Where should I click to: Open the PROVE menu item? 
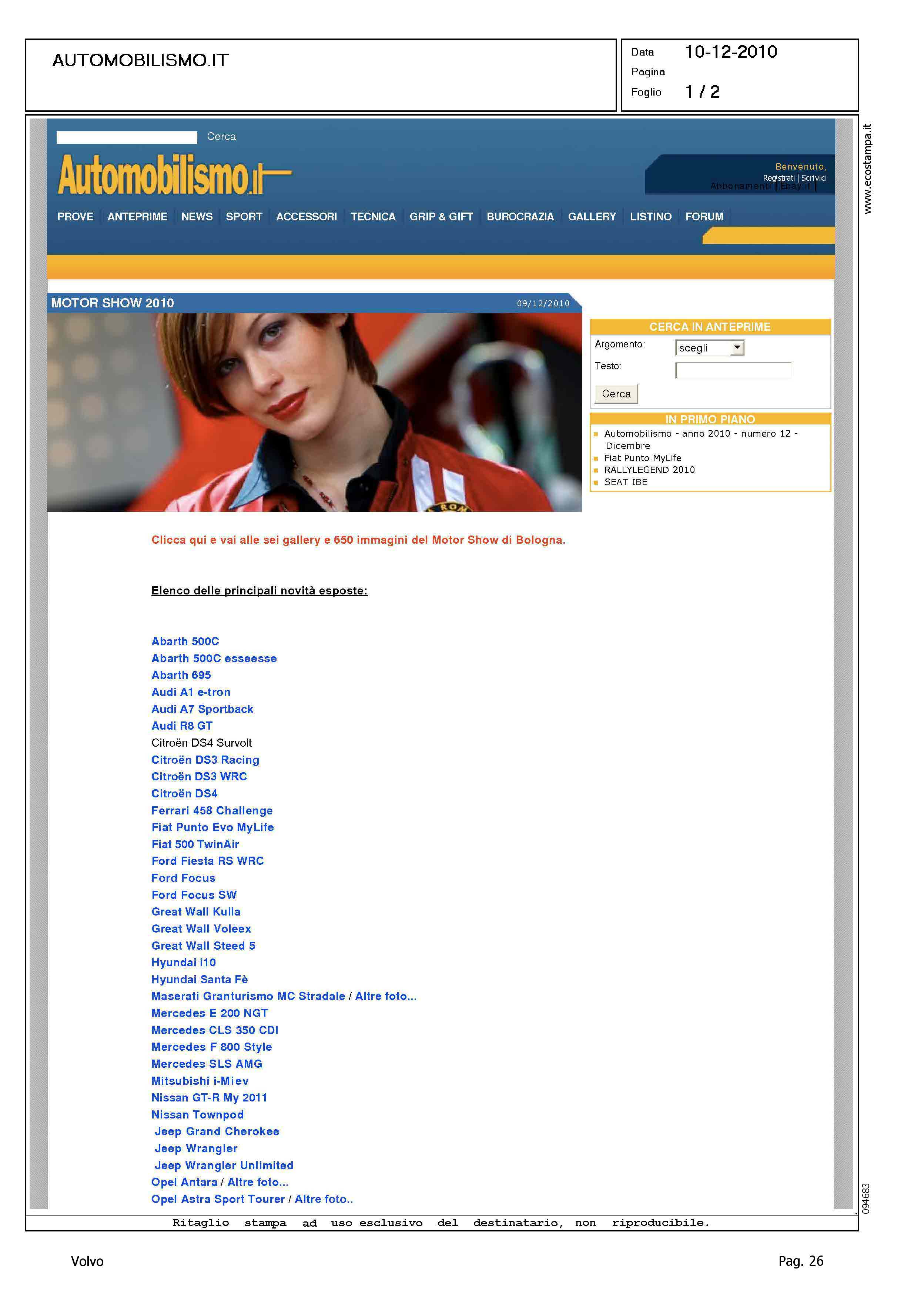point(75,217)
